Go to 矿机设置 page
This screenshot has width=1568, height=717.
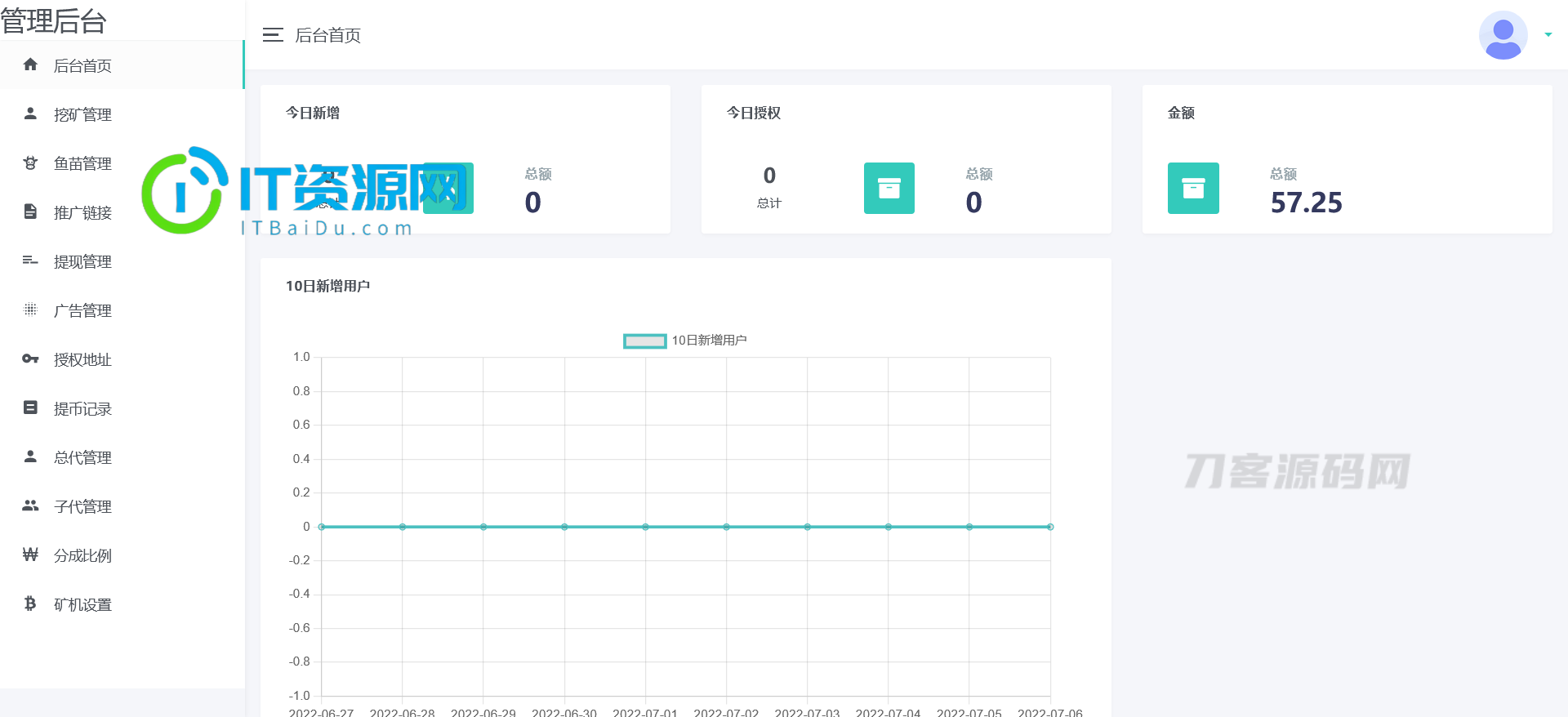point(122,604)
